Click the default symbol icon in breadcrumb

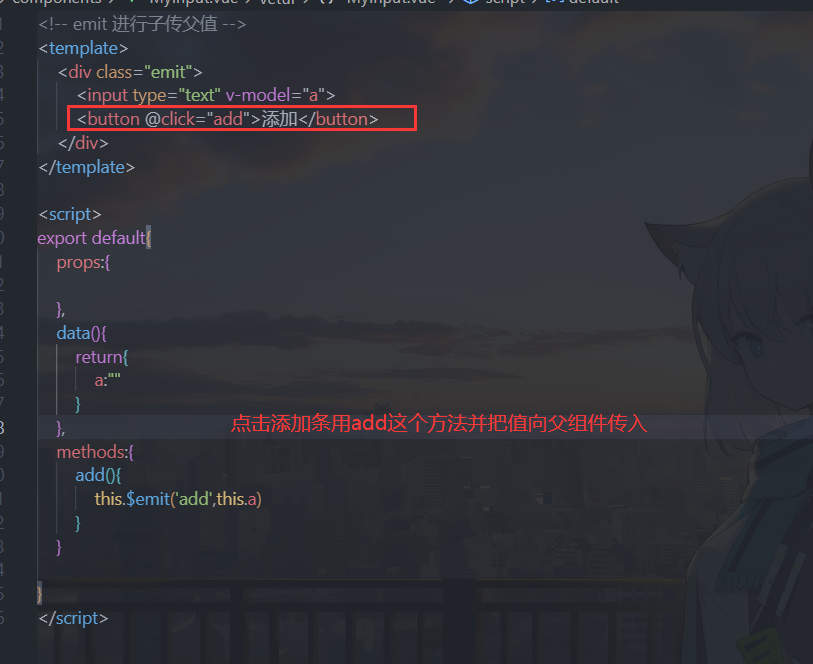[x=554, y=2]
